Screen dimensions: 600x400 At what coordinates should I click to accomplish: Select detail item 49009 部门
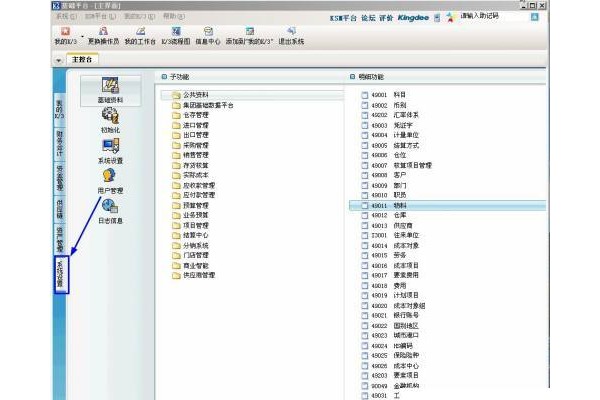tap(384, 185)
